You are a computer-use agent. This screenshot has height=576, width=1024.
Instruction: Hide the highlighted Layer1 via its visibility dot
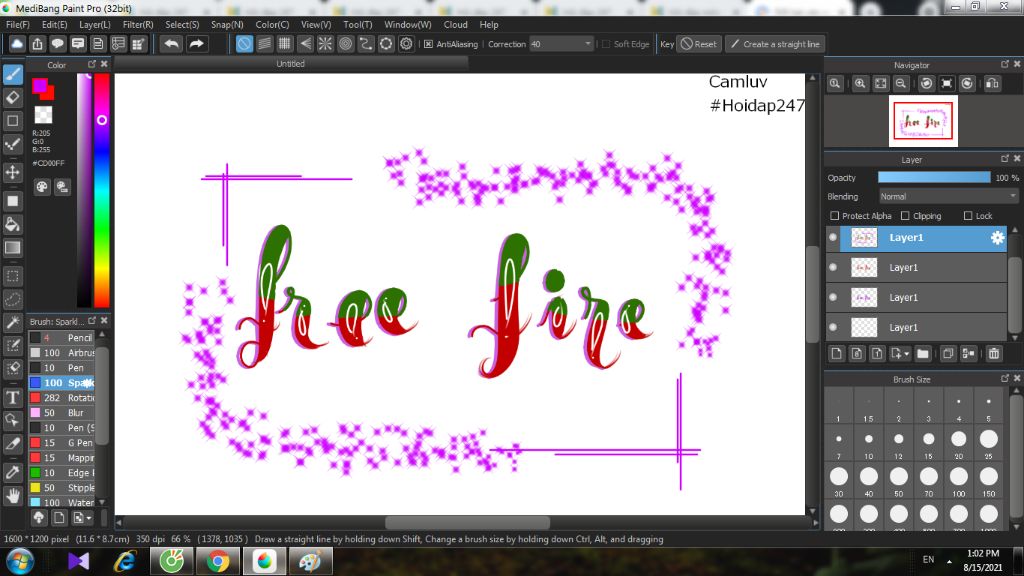pyautogui.click(x=833, y=238)
